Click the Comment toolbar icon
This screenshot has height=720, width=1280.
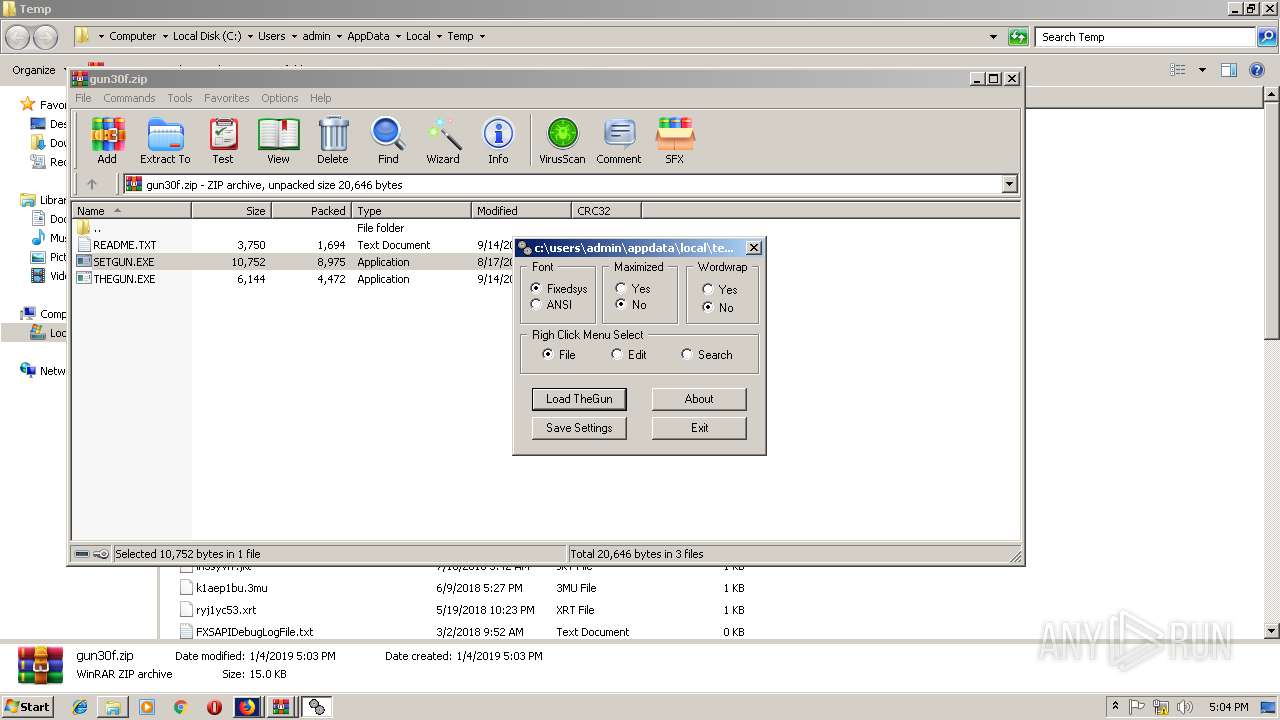tap(619, 140)
